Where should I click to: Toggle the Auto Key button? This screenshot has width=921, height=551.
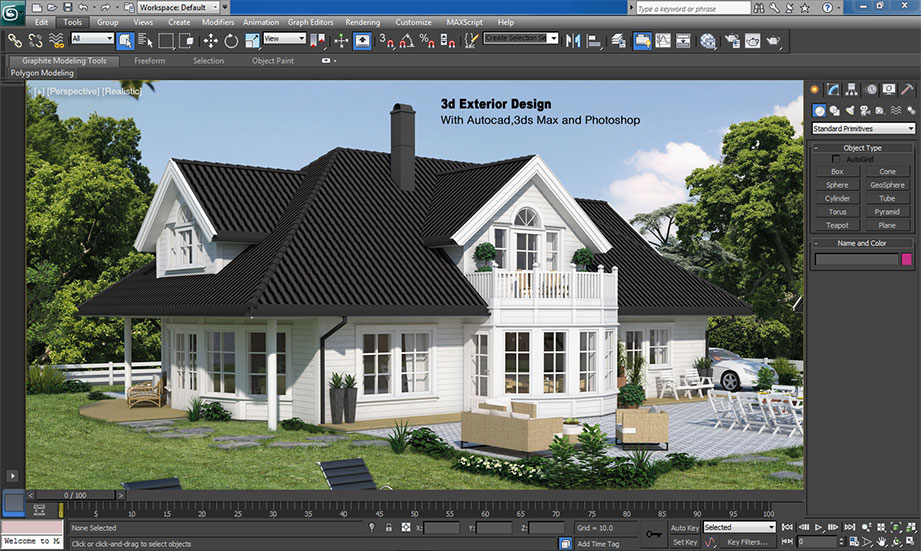click(x=685, y=528)
